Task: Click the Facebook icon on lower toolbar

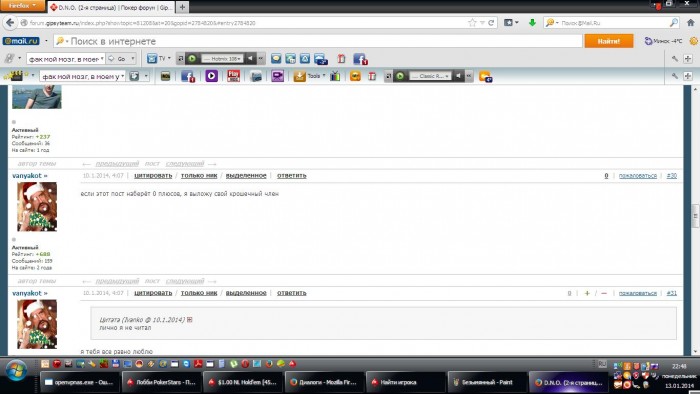Action: point(188,76)
